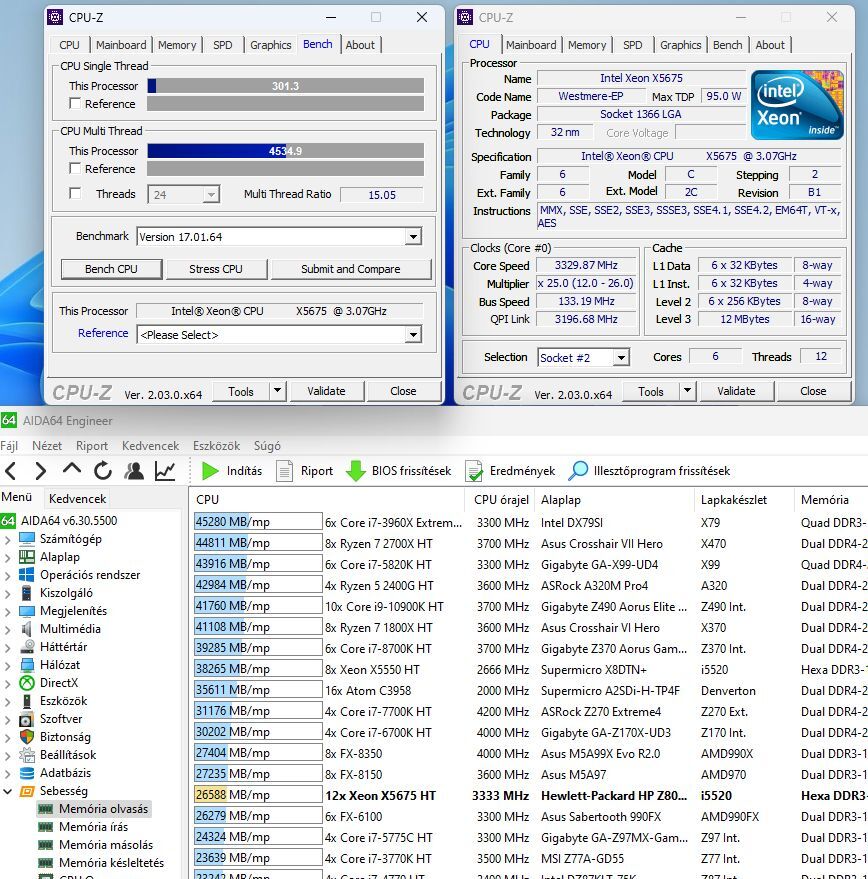
Task: Click Tools button in right CPU-Z window
Action: (650, 391)
